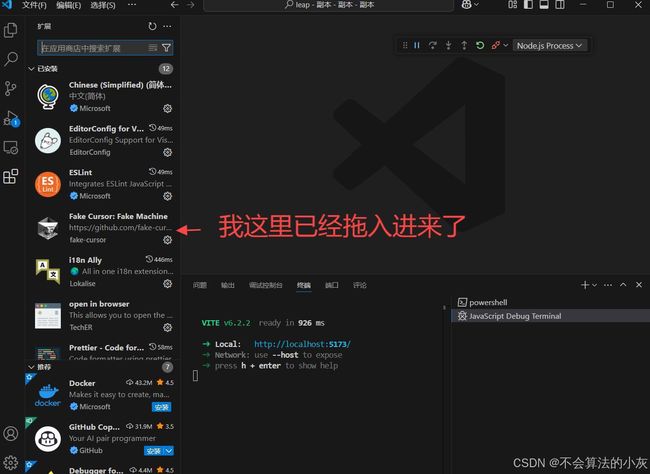Screen dimensions: 650x474
Task: Maximize the panel with up chevron
Action: [x=623, y=285]
